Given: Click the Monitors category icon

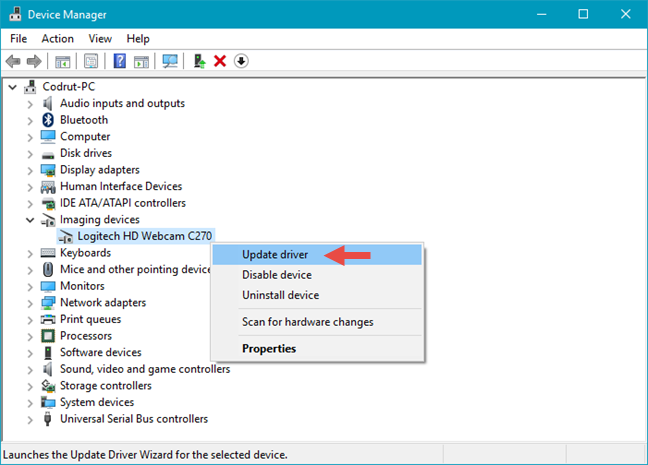Looking at the screenshot, I should coord(48,286).
